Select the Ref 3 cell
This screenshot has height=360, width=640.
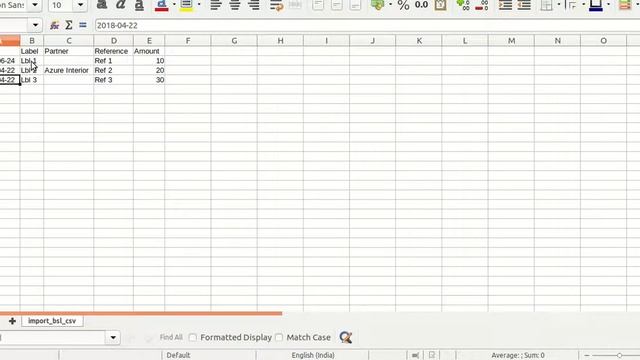point(113,80)
